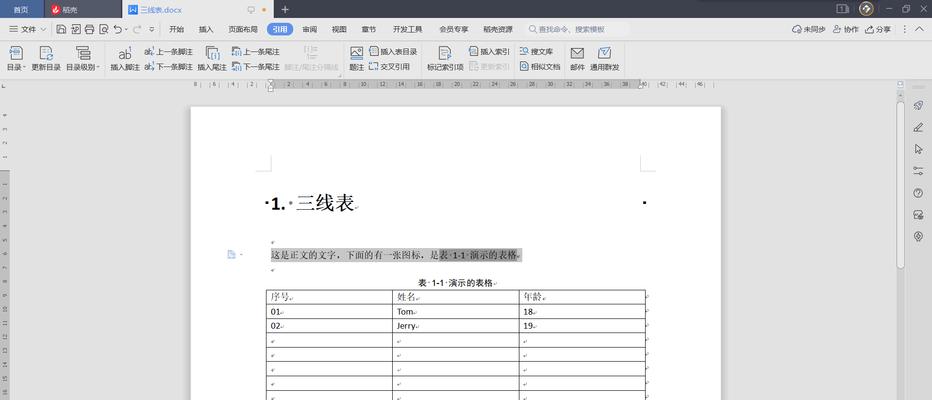Click the location pin icon in sidebar
This screenshot has width=932, height=400.
(918, 237)
